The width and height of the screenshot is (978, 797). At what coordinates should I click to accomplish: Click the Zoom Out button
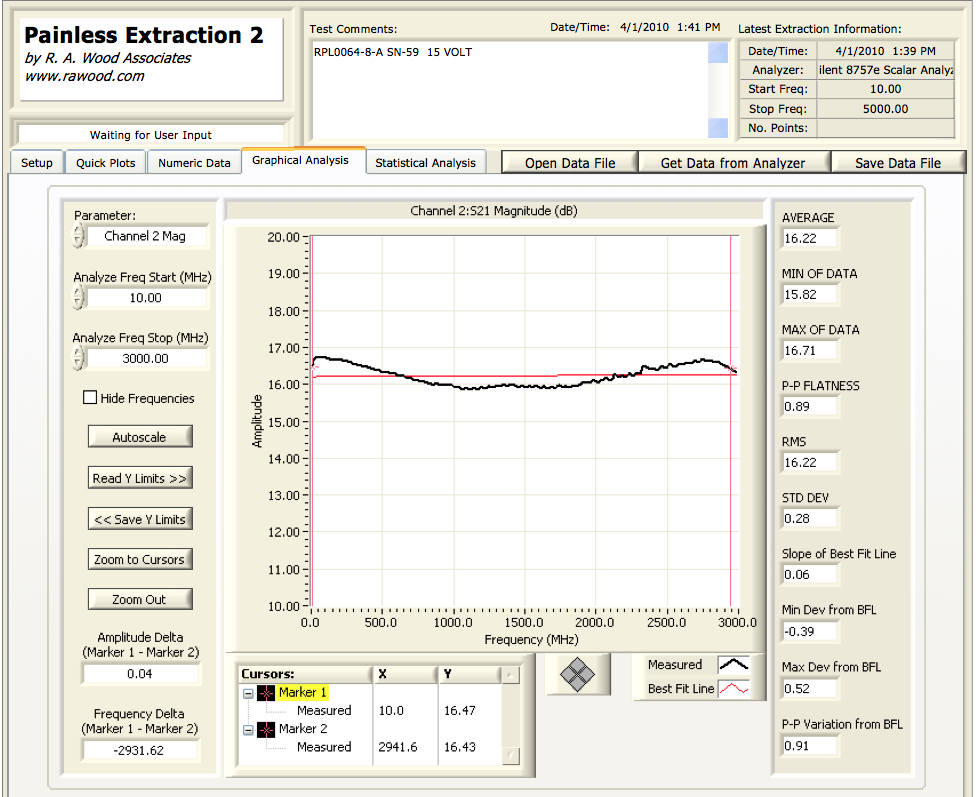(x=140, y=599)
